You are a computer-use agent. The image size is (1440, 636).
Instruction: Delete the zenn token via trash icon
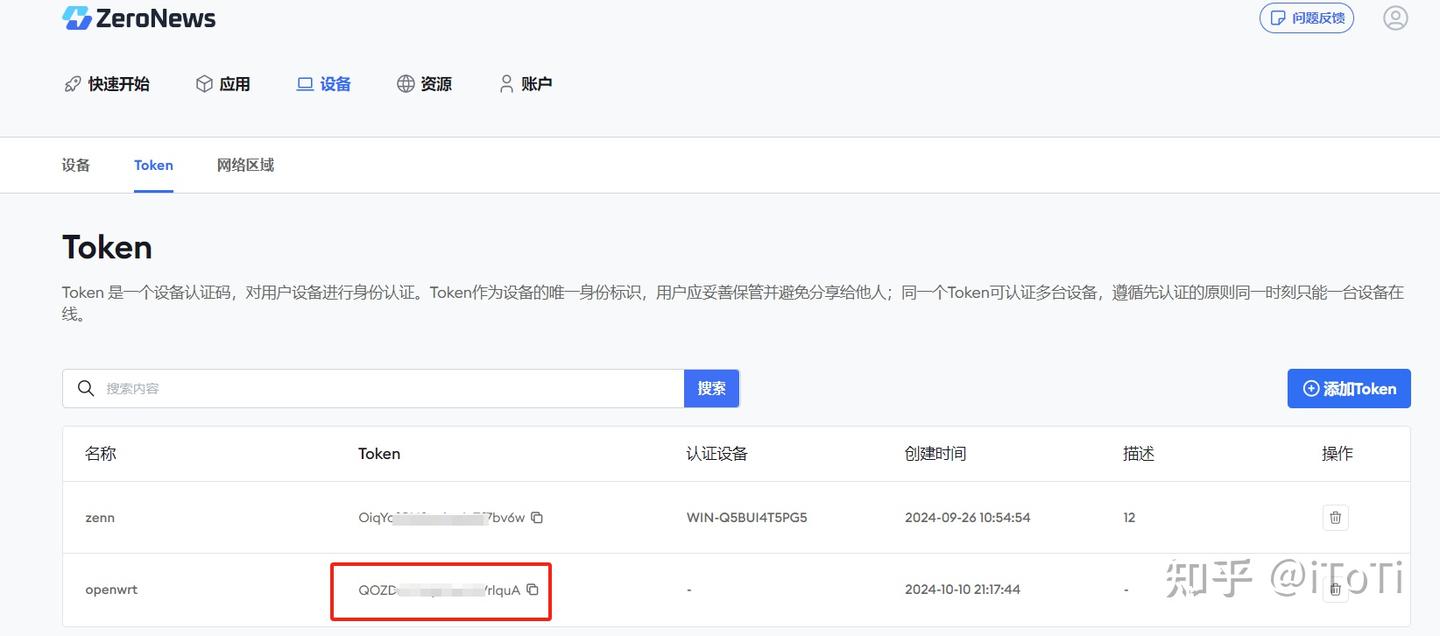point(1335,517)
